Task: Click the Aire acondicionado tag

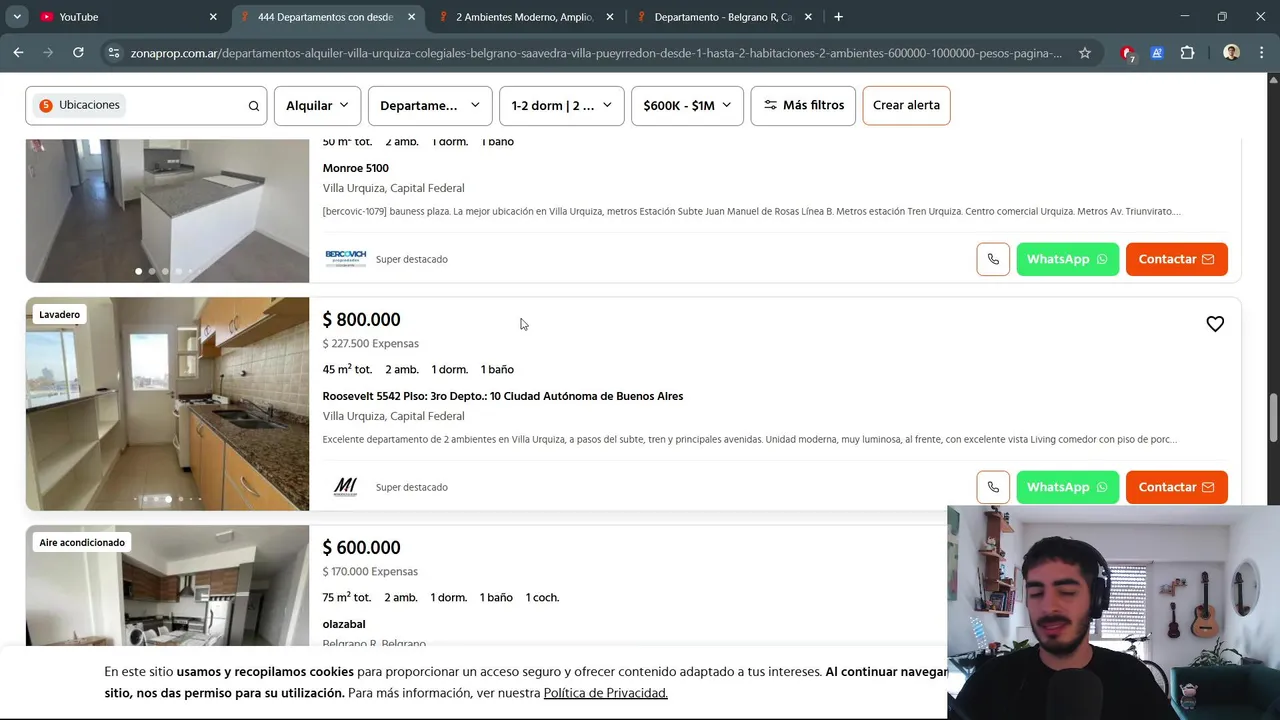Action: click(x=82, y=542)
